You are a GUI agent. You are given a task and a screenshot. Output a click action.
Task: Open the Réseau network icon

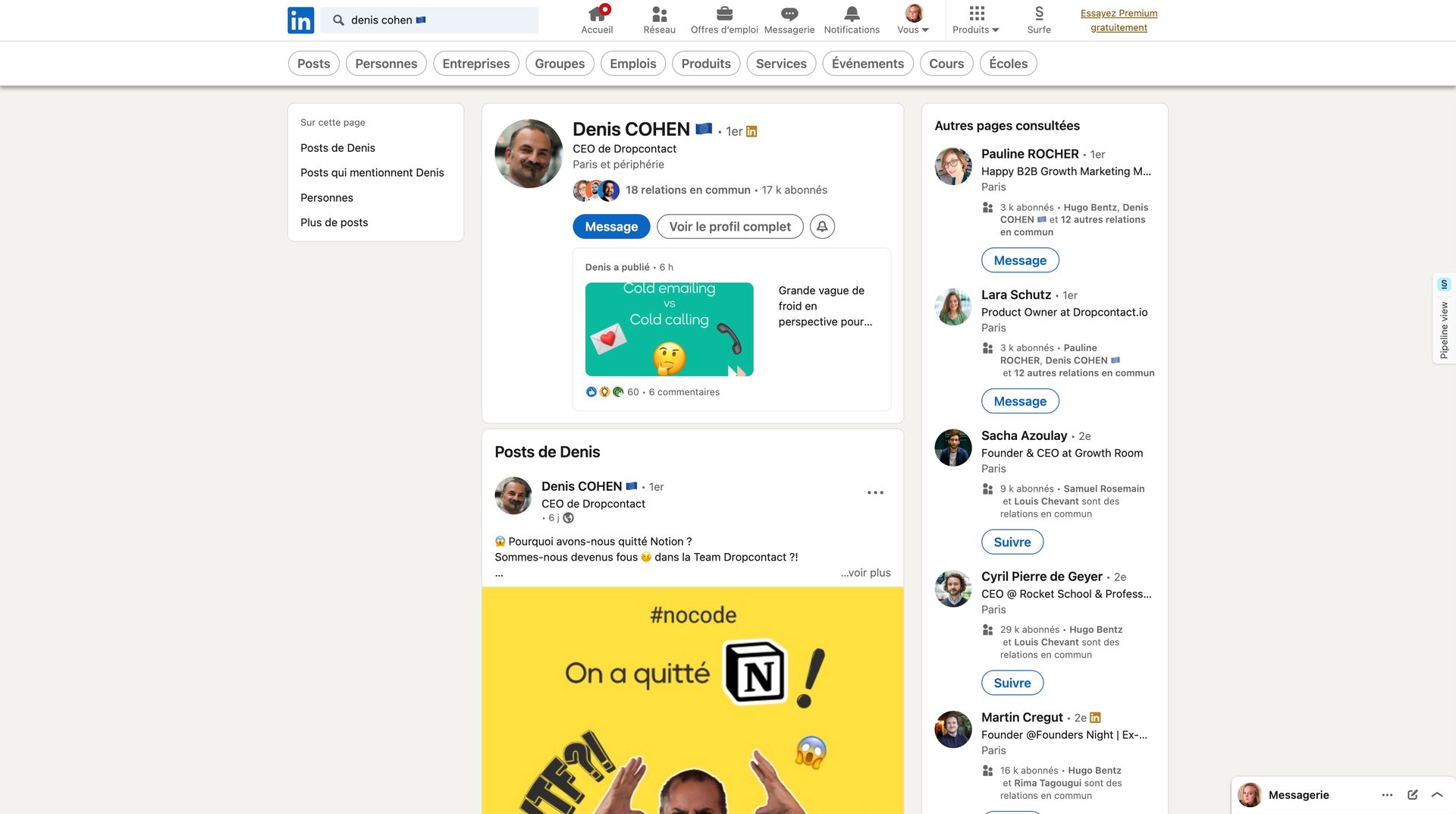click(x=659, y=20)
